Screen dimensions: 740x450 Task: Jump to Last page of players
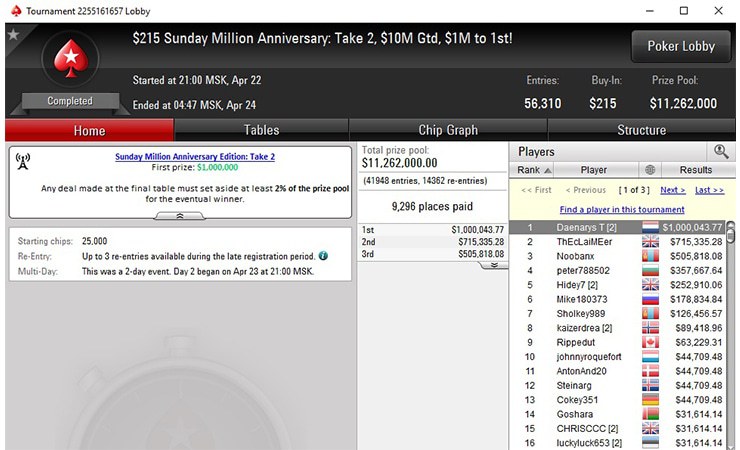point(709,190)
